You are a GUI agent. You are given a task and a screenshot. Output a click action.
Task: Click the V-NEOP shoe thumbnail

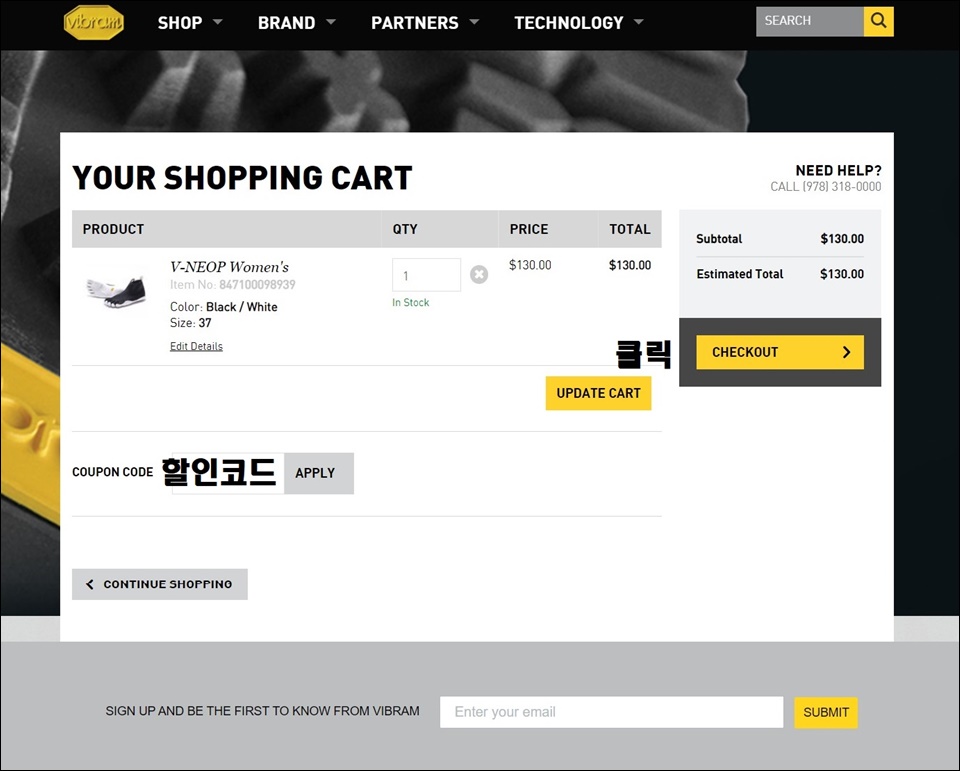116,292
